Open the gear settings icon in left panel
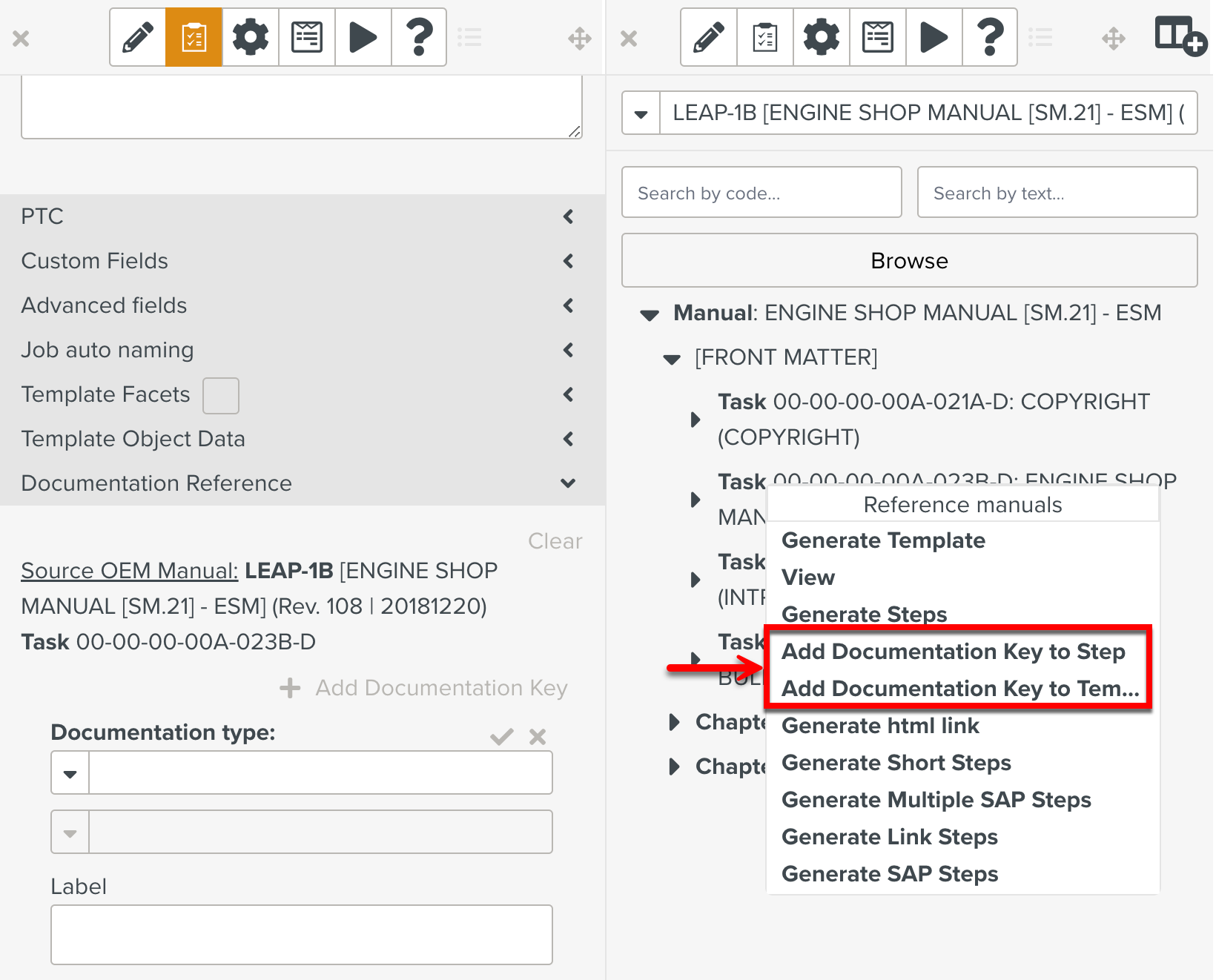This screenshot has height=980, width=1216. click(x=251, y=37)
